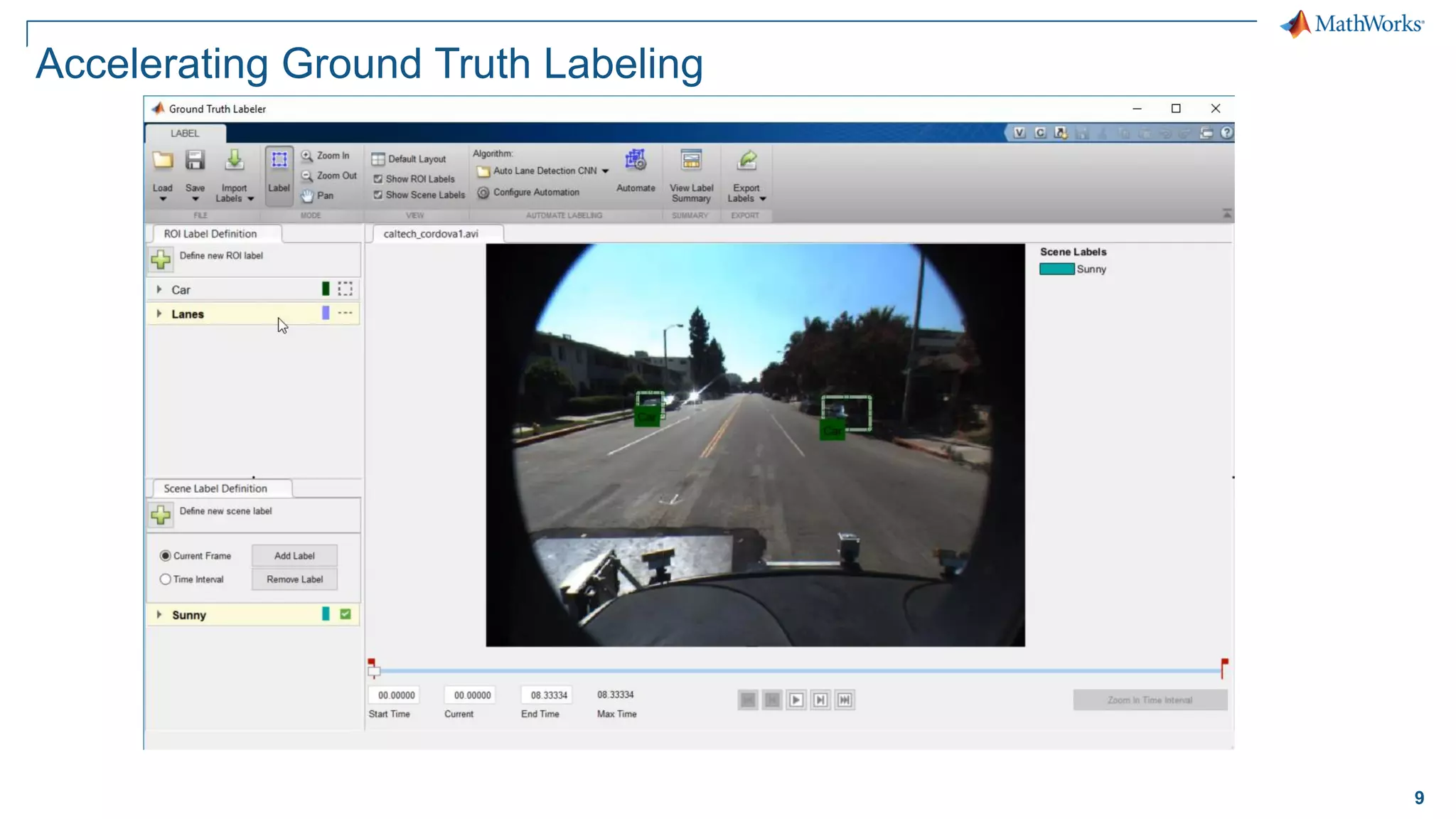Select the Car ROI label
This screenshot has height=819, width=1456.
click(253, 289)
